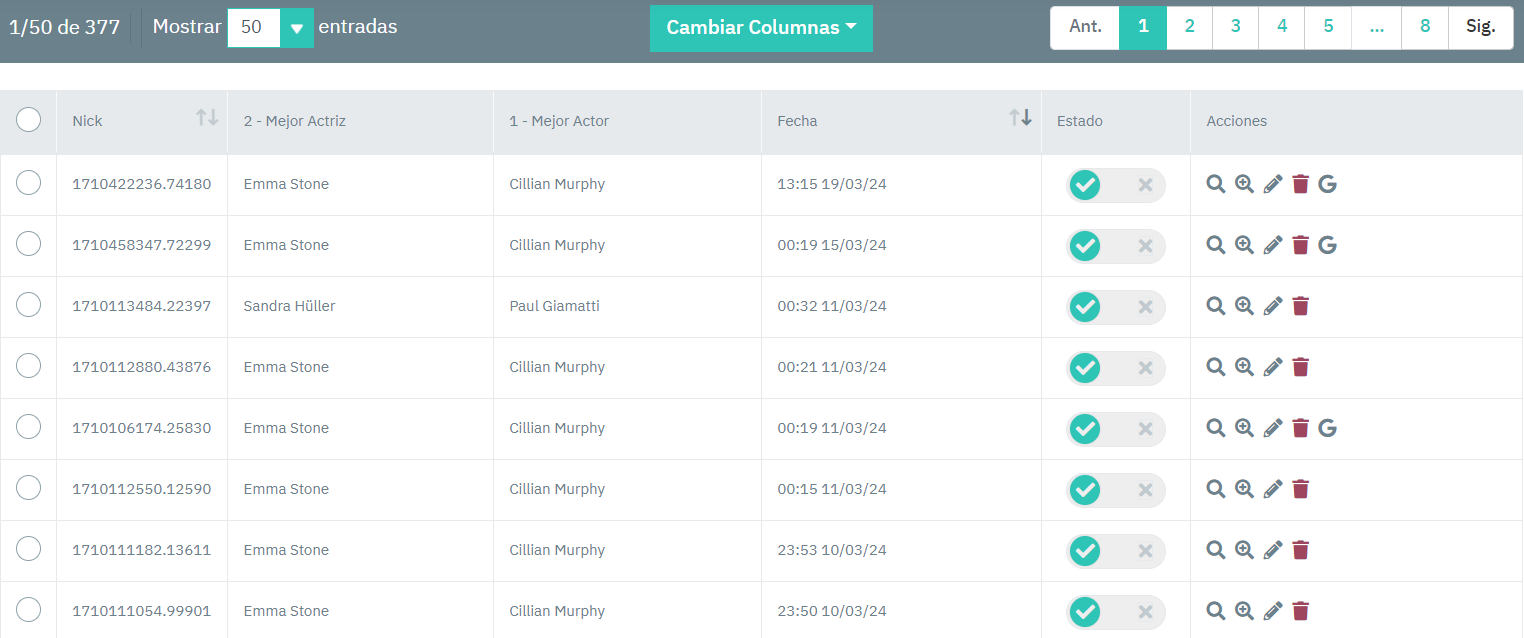The height and width of the screenshot is (638, 1524).
Task: Jump to page 8 of results
Action: click(x=1425, y=27)
